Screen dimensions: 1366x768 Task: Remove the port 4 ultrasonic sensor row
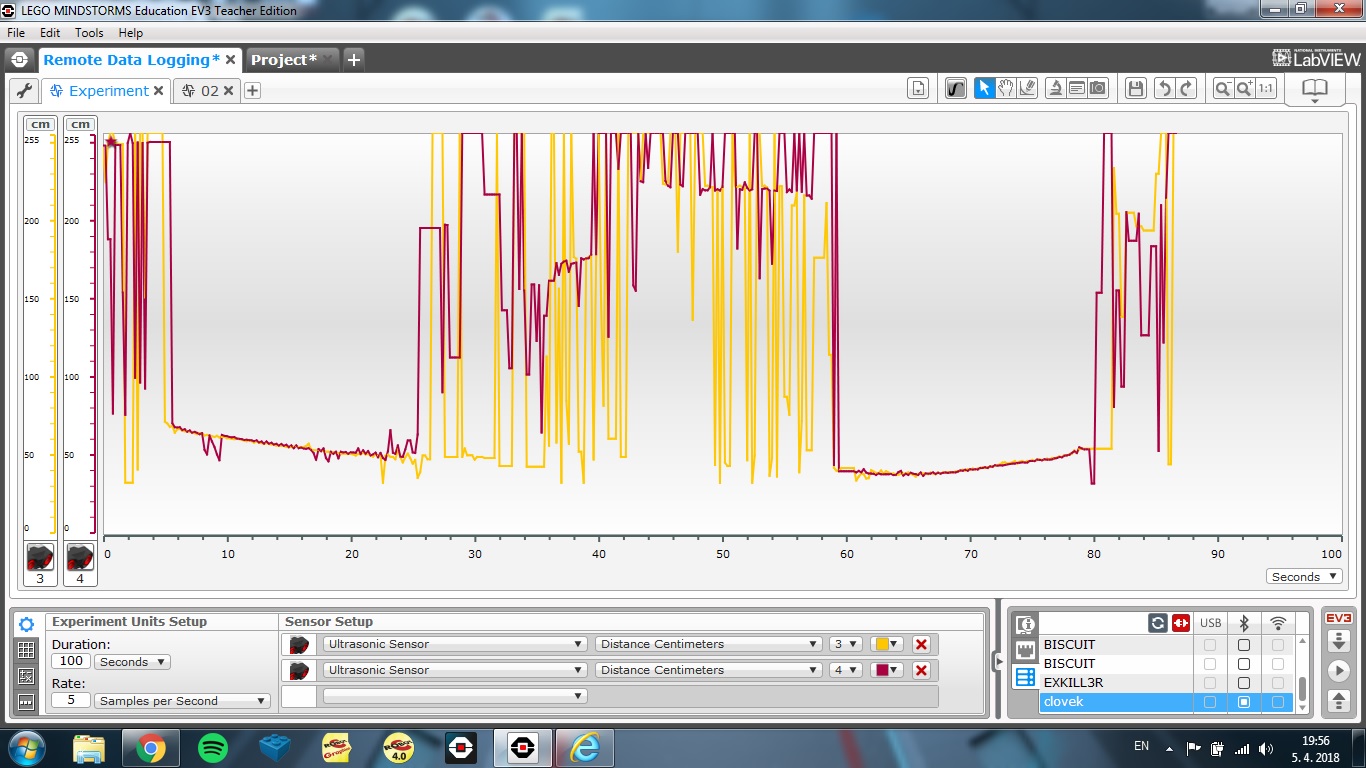coord(921,670)
